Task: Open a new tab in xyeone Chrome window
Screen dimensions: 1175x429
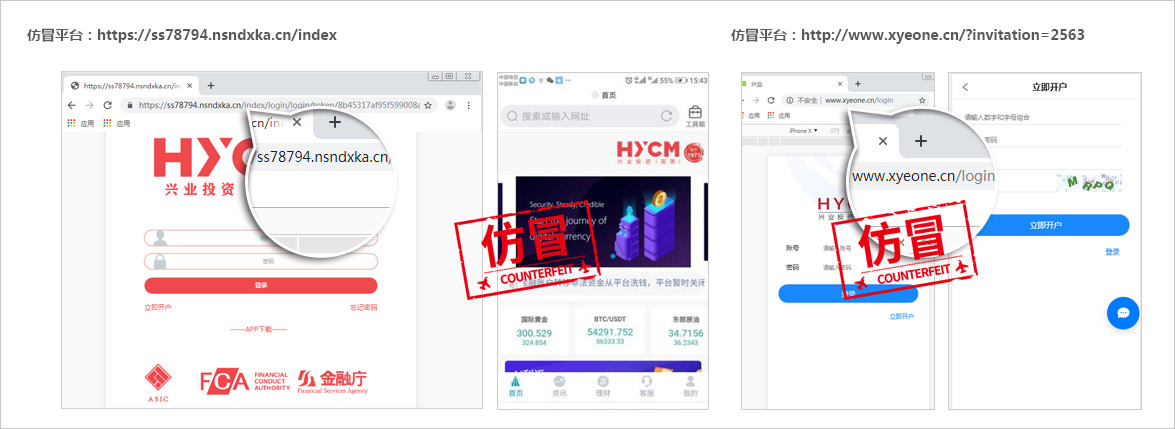Action: (858, 84)
